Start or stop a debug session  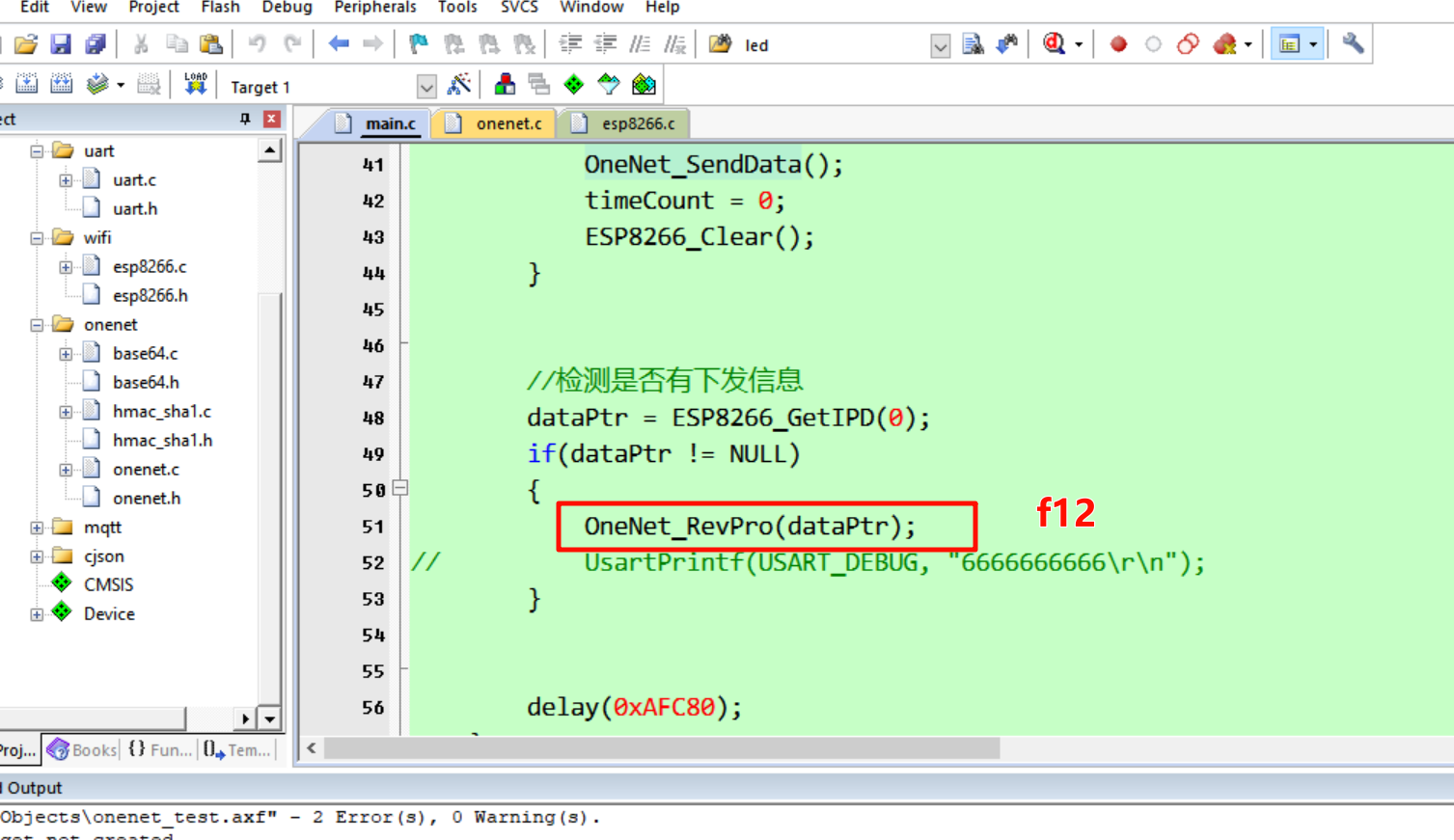(1054, 44)
